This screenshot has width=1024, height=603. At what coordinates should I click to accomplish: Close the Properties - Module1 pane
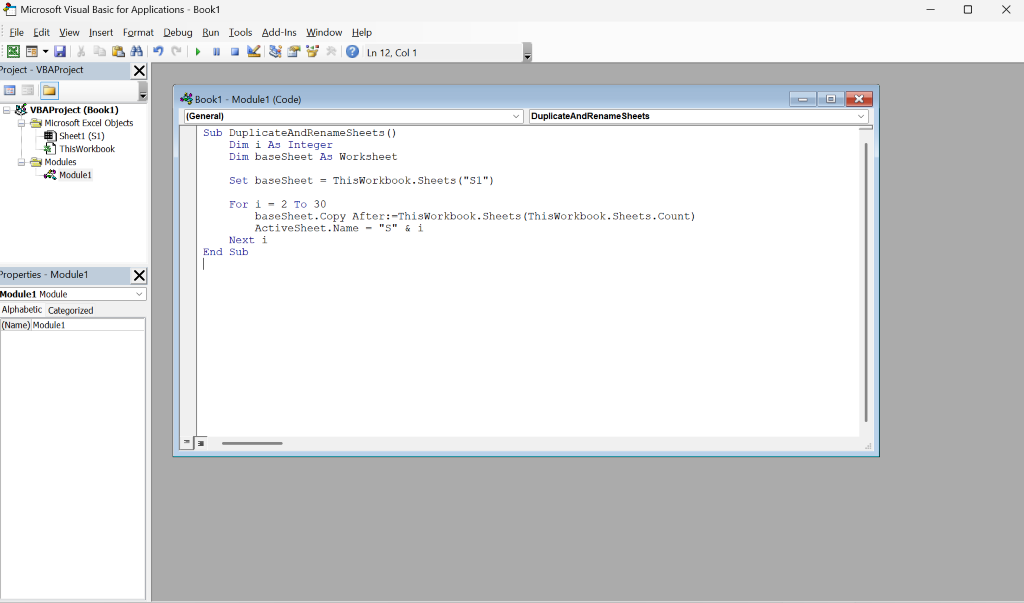[139, 275]
